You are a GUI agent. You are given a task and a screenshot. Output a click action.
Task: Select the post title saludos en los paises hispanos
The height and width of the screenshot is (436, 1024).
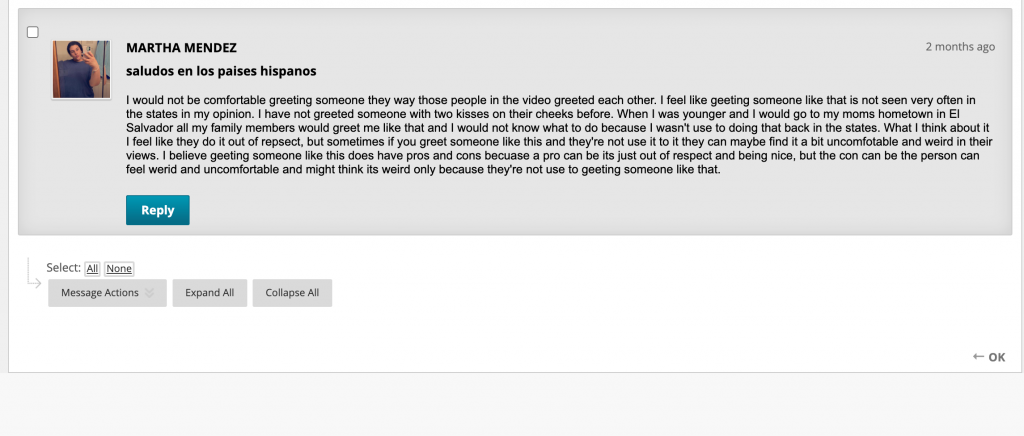click(x=221, y=71)
